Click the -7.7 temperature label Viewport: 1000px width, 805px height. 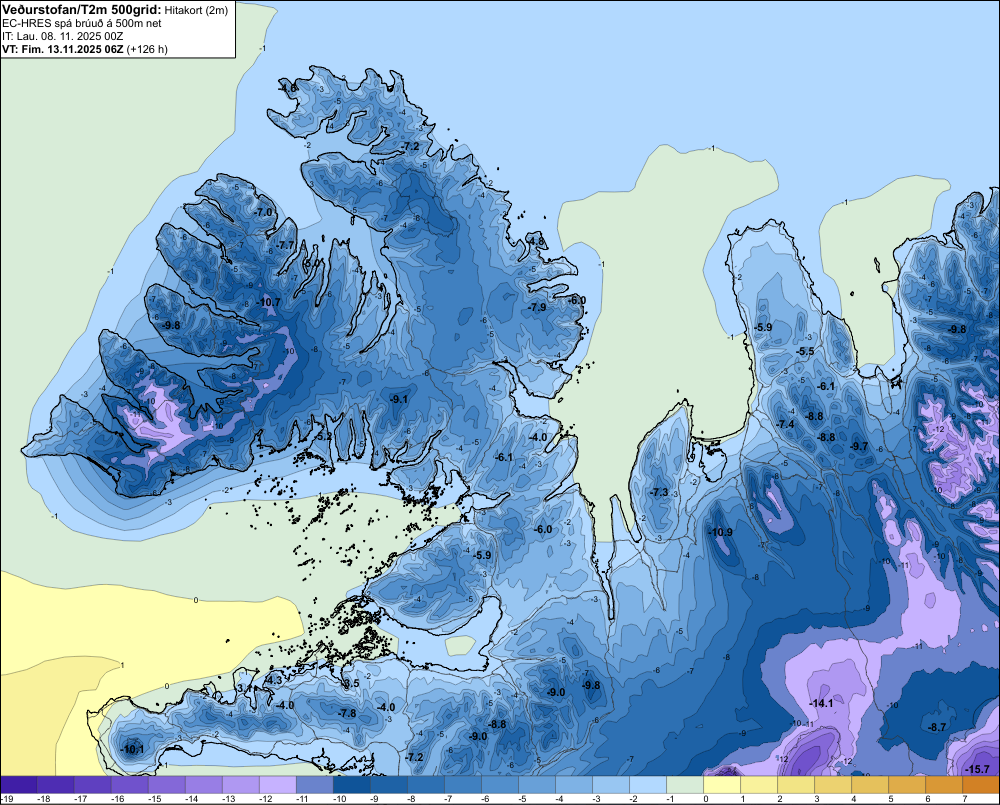(286, 245)
